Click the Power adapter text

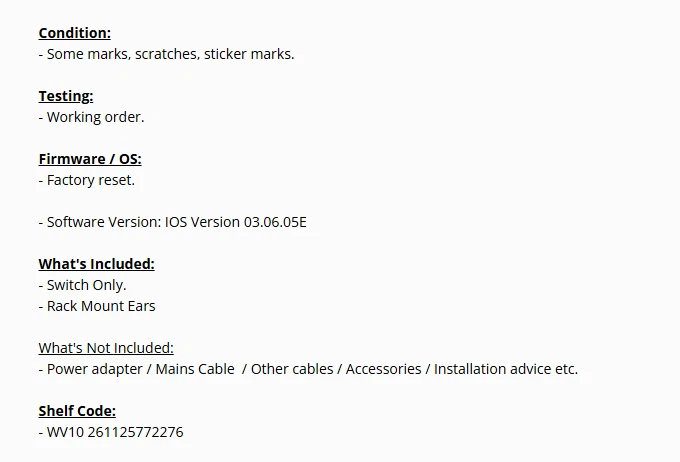(94, 369)
